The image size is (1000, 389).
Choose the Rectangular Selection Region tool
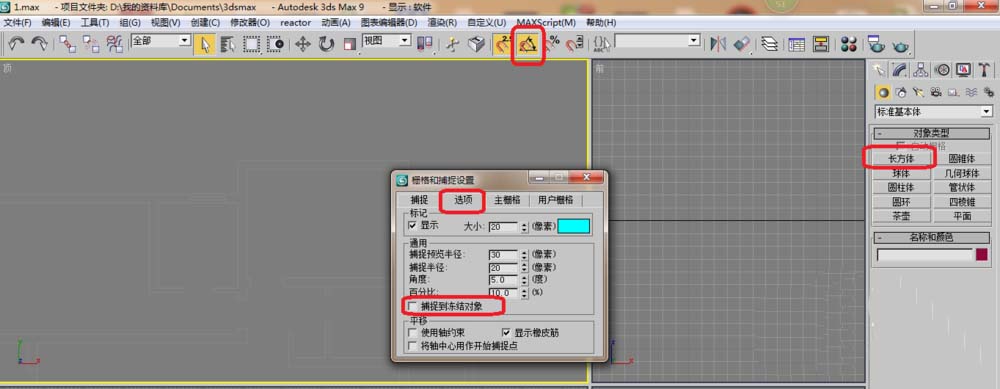(252, 44)
